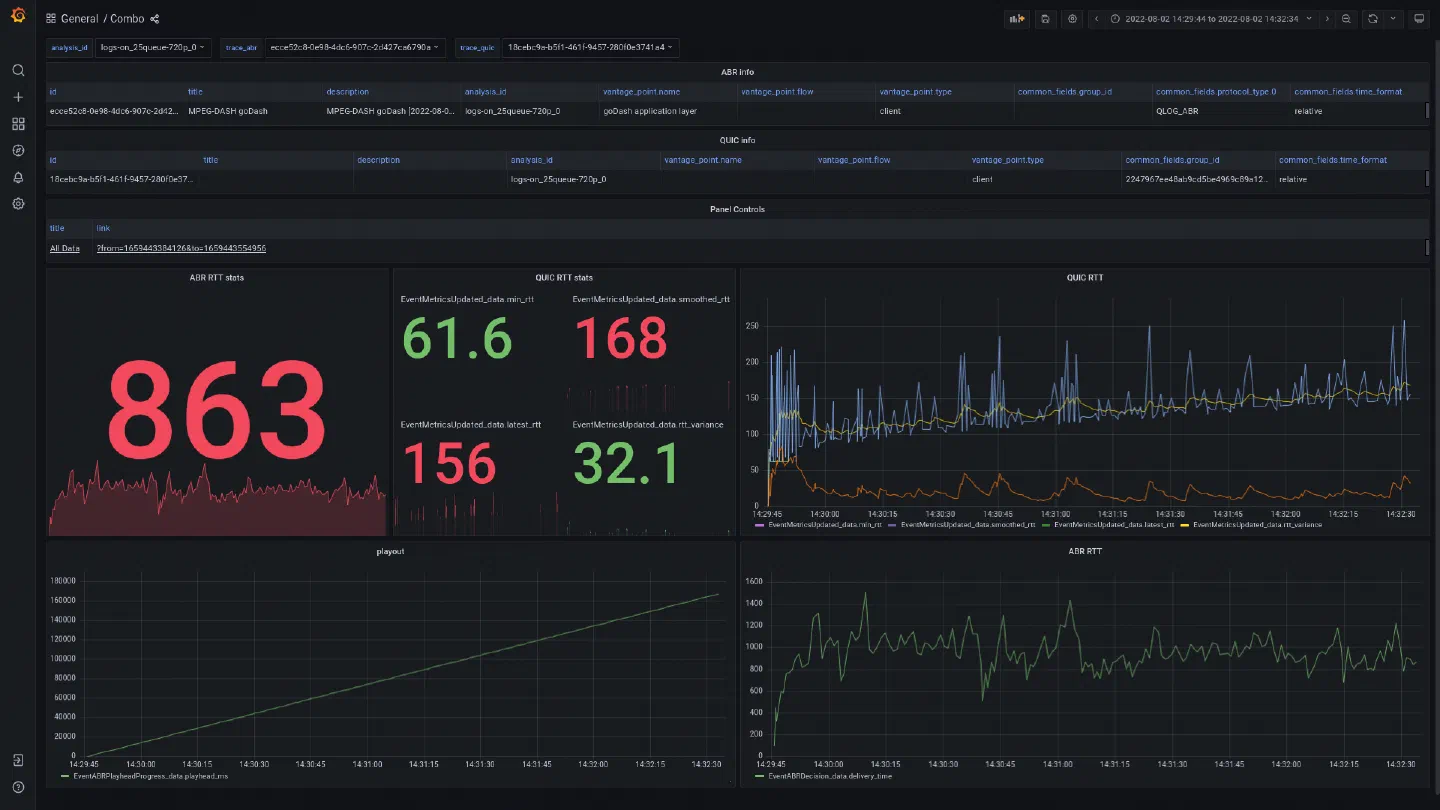1440x810 pixels.
Task: Open the Dashboards grid icon in sidebar
Action: pos(18,124)
